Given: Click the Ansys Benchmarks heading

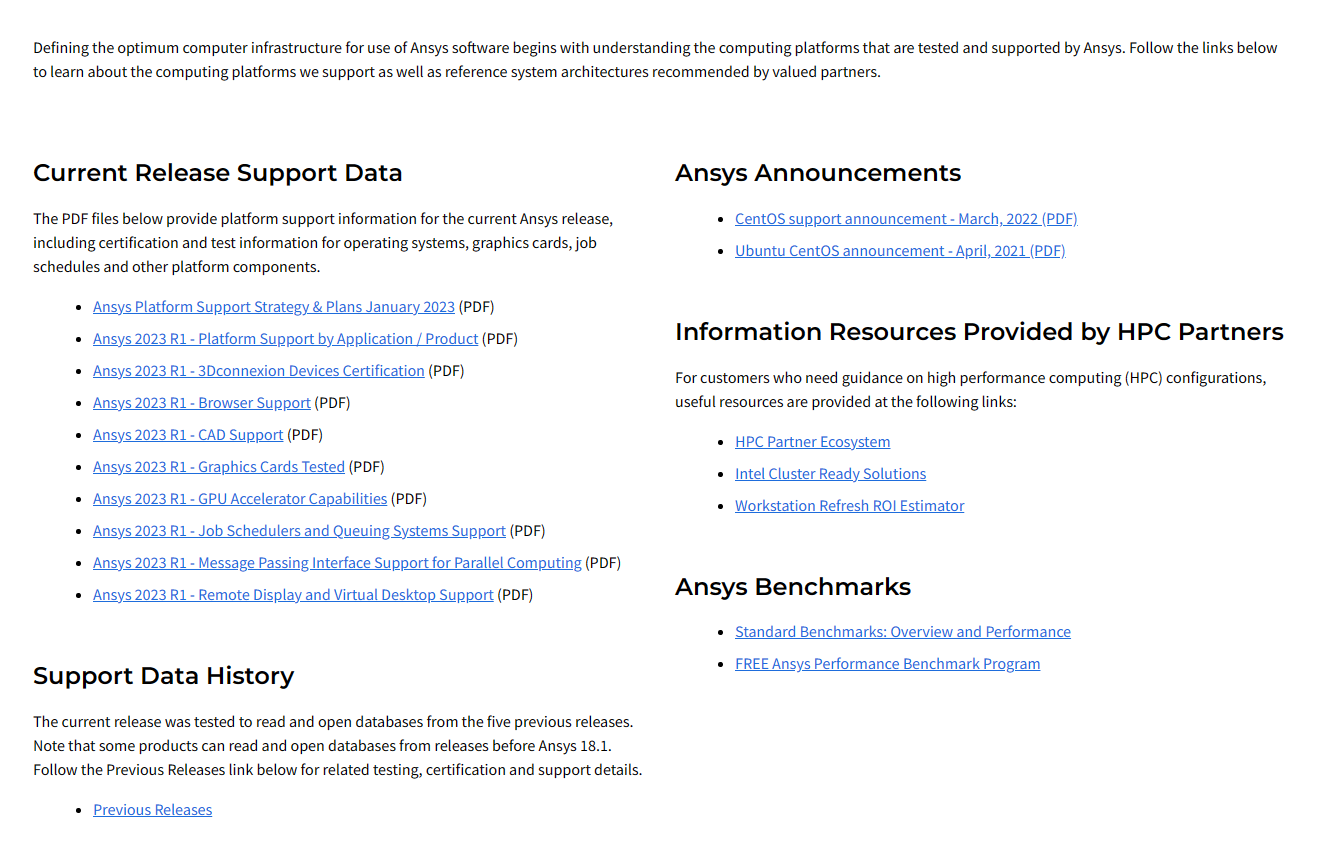Looking at the screenshot, I should tap(793, 587).
